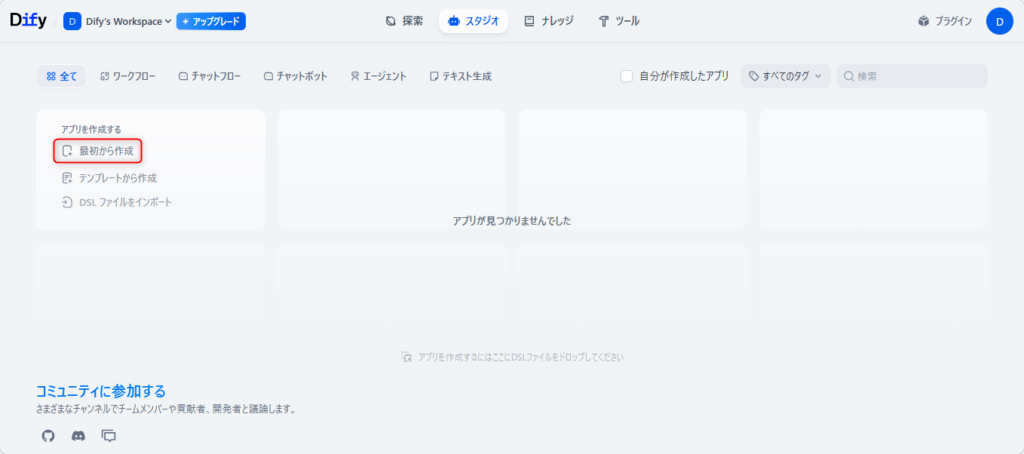Go to the ツール tab

pos(618,21)
